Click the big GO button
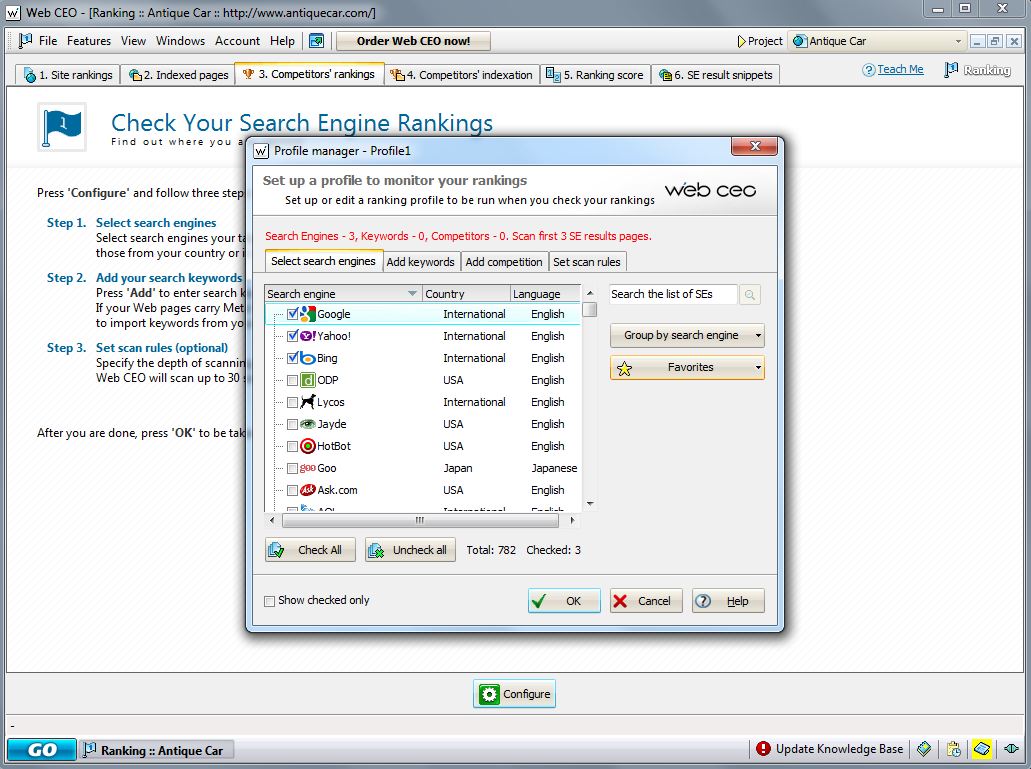Viewport: 1031px width, 769px height. click(41, 750)
